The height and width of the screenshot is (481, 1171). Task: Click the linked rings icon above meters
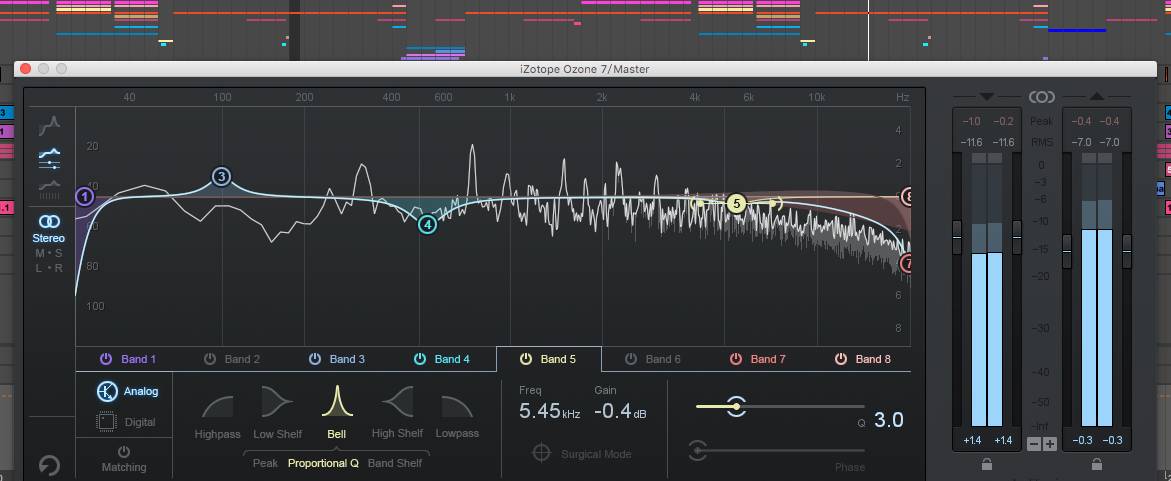click(1041, 97)
